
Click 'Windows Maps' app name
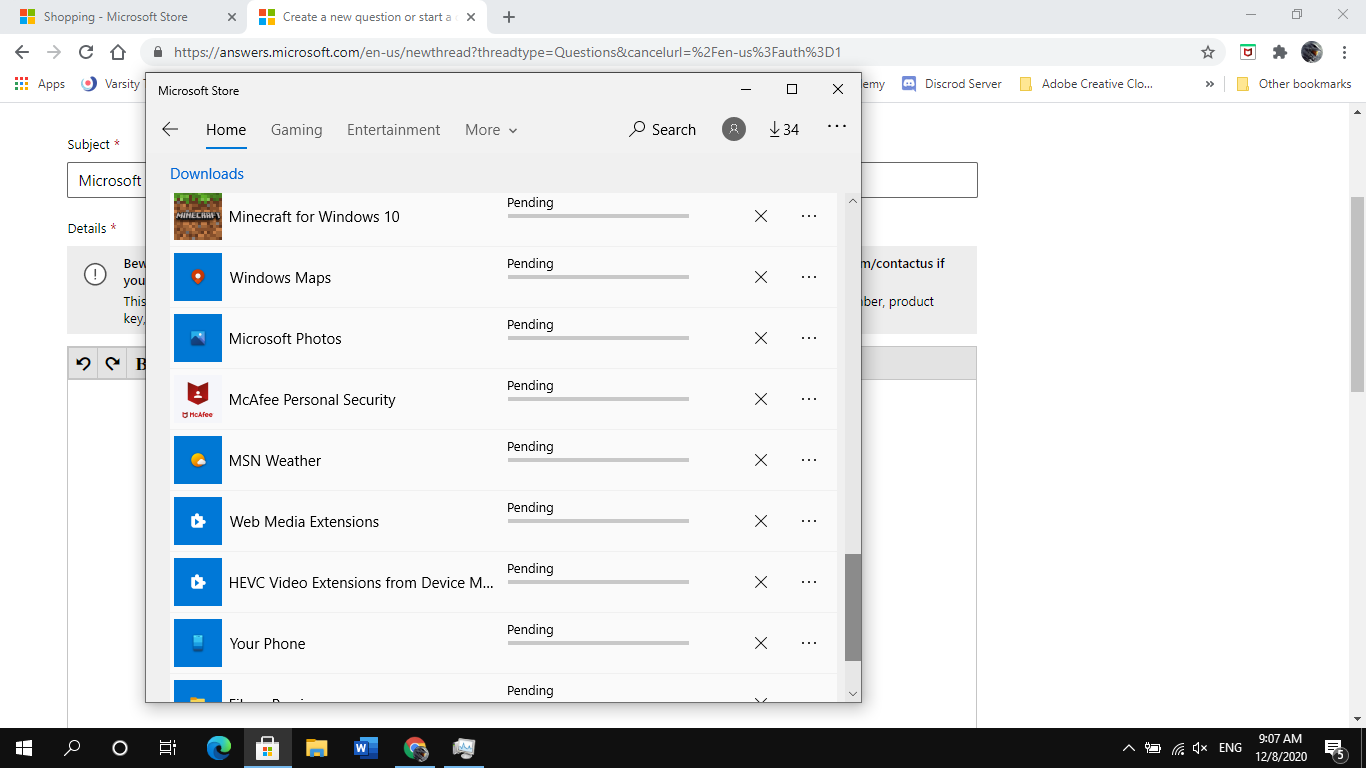click(x=280, y=278)
